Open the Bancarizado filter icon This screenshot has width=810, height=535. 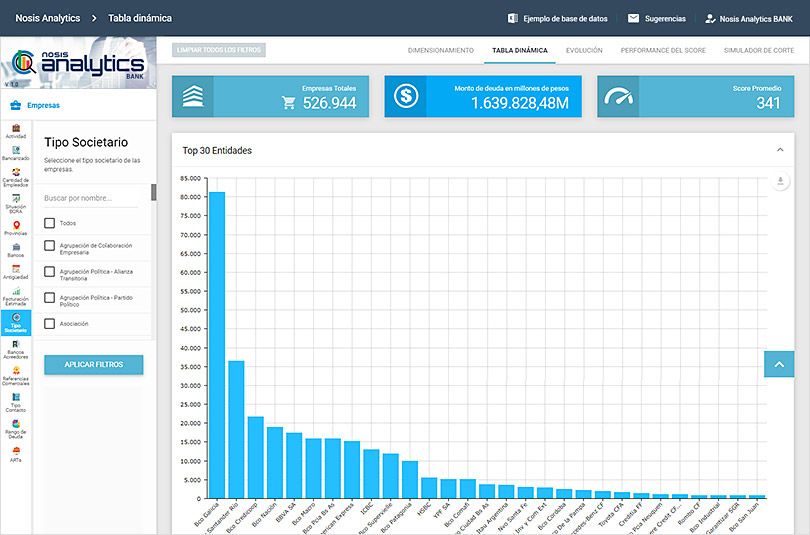click(16, 150)
